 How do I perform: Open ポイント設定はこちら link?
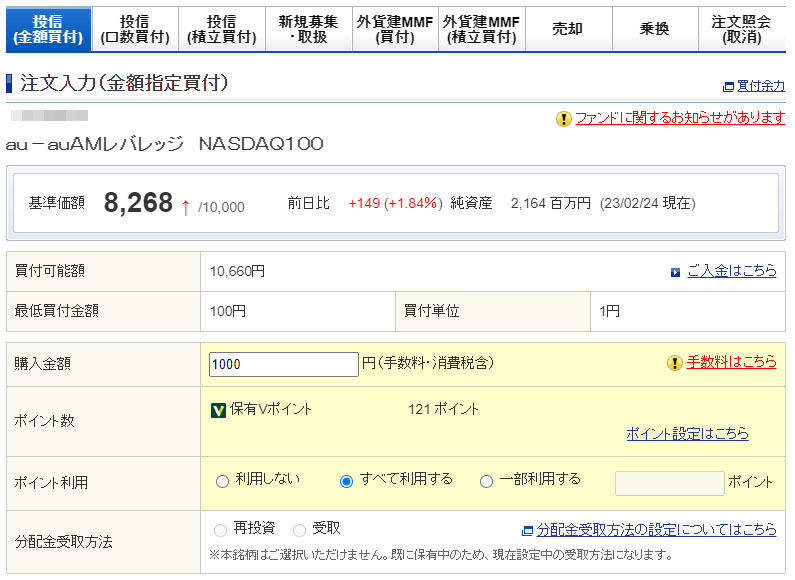687,434
